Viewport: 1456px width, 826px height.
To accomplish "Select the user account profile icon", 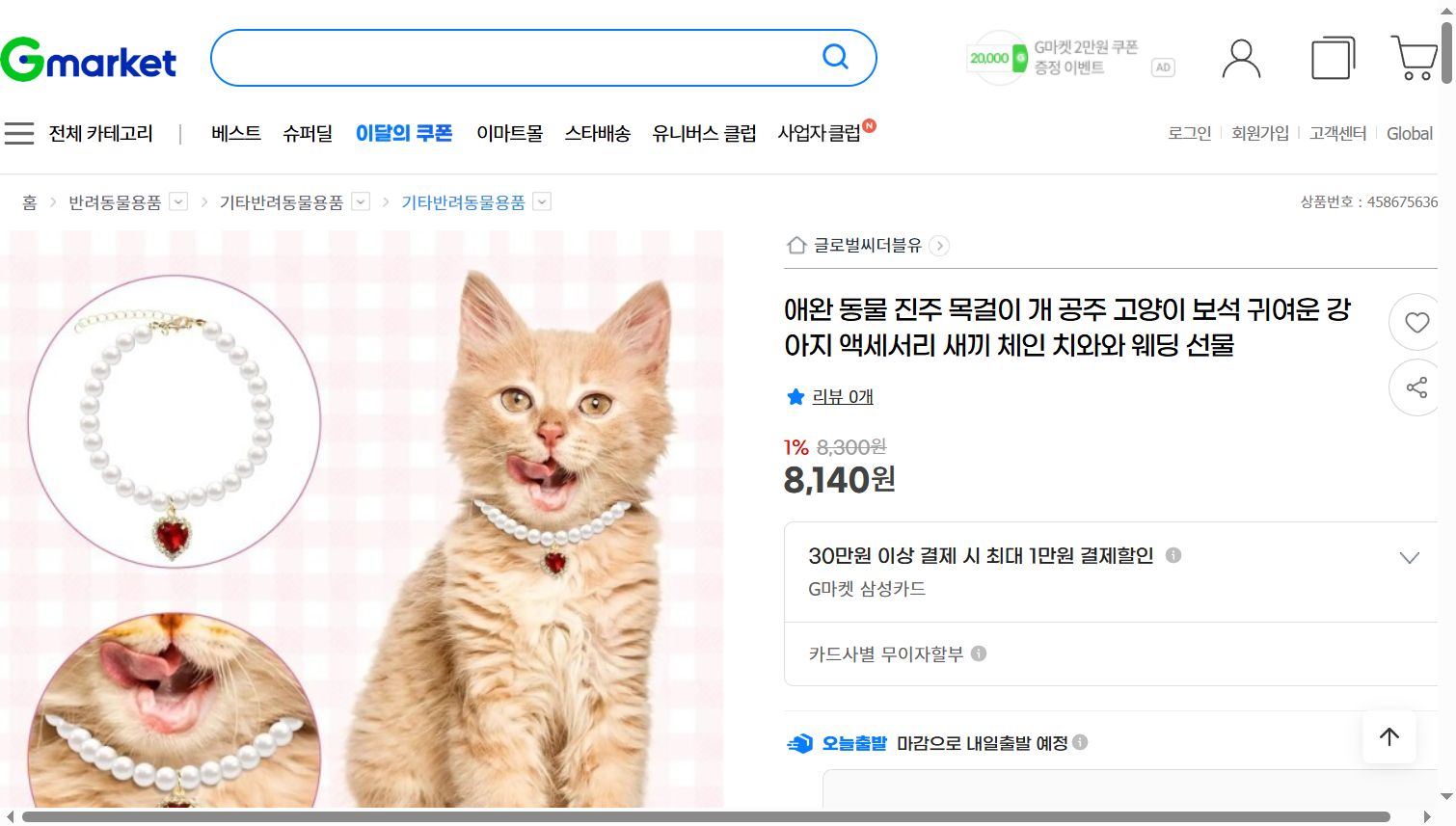I will 1241,58.
